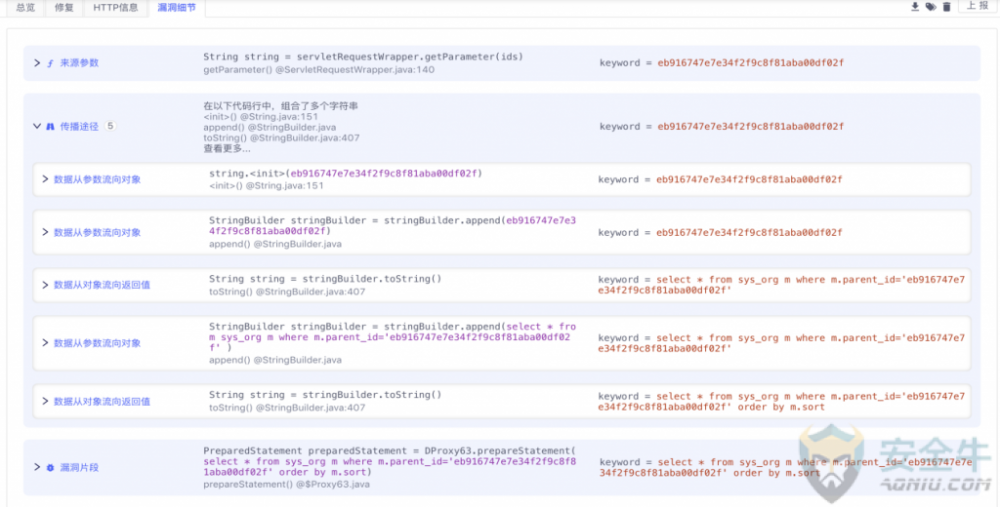1000x507 pixels.
Task: Click 数据从对象流向返回值 label in last toString row
Action: 102,401
